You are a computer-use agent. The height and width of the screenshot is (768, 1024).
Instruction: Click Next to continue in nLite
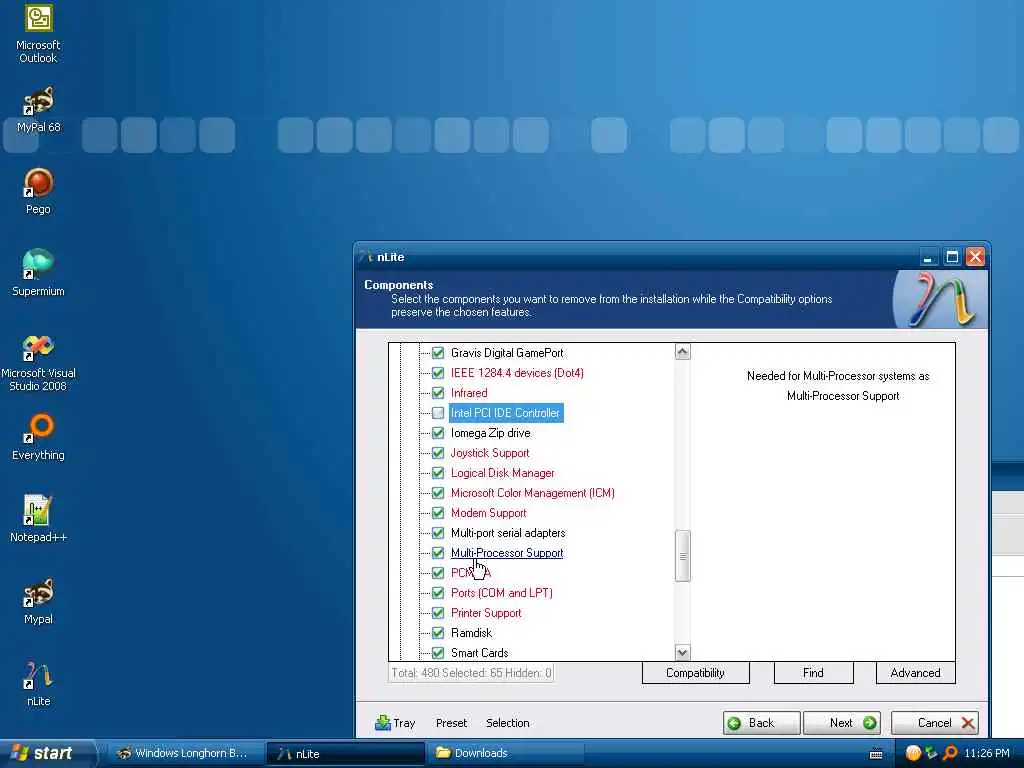[842, 723]
